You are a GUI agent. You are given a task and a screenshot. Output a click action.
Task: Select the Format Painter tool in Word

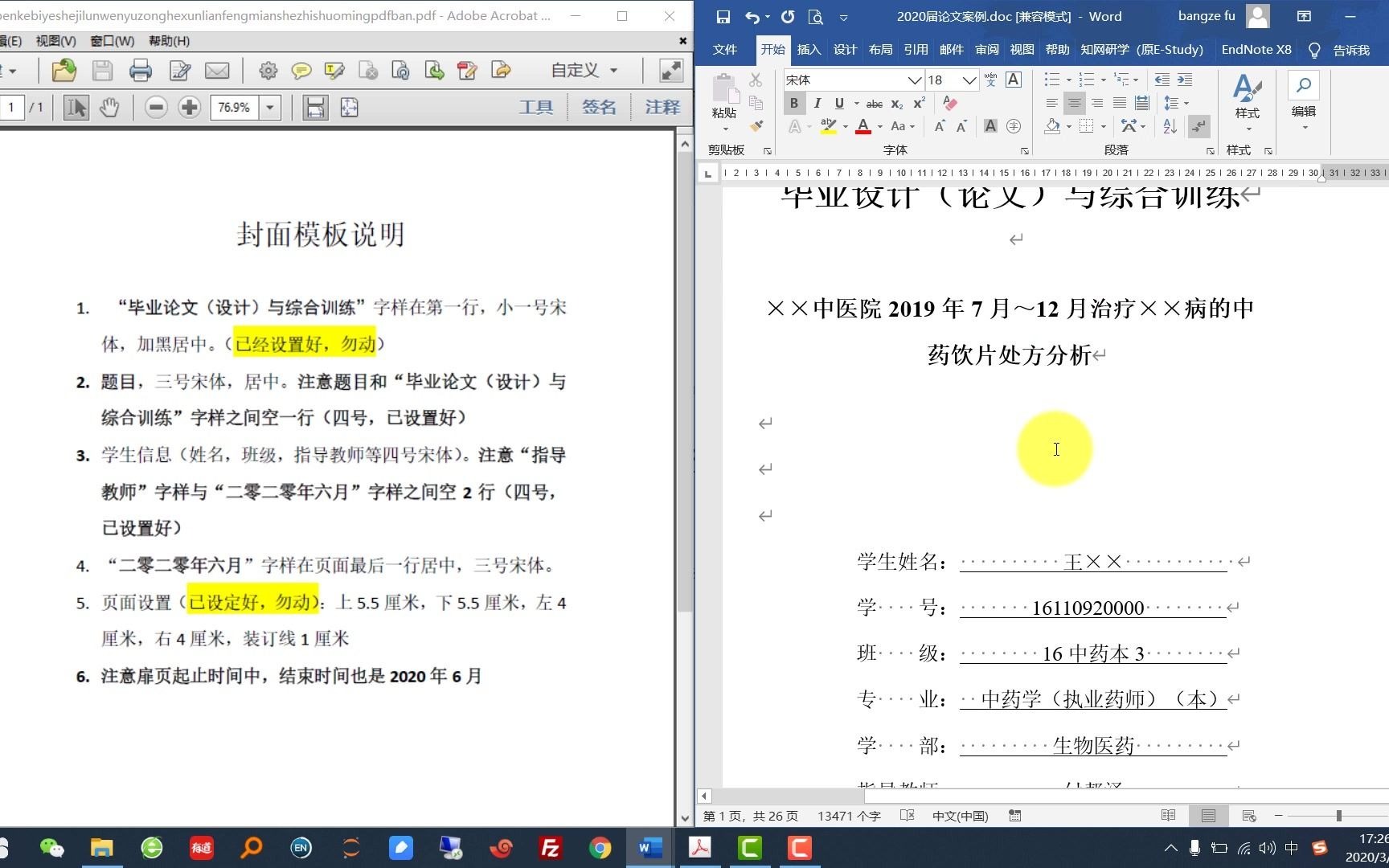(756, 126)
